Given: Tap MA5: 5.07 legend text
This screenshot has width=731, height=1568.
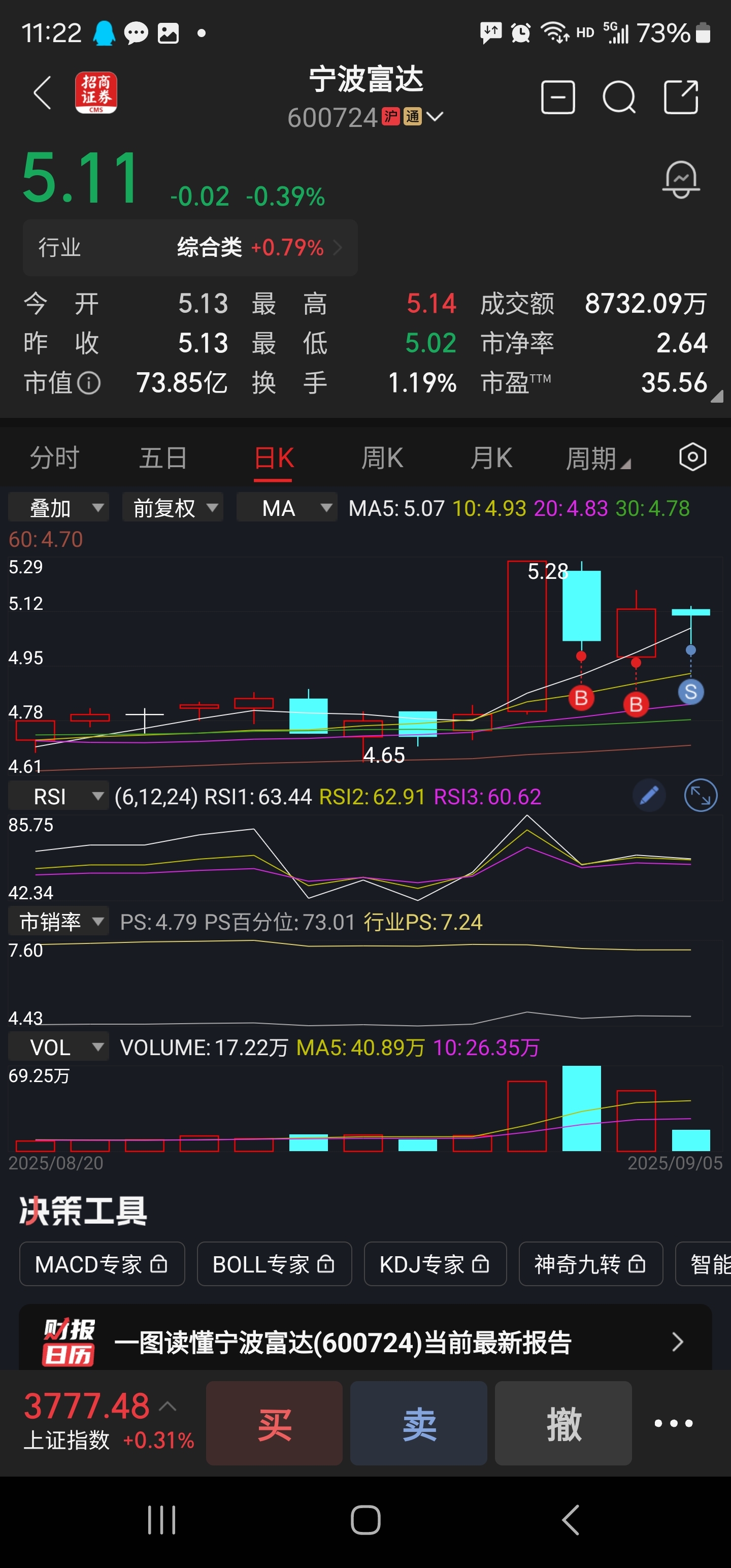Looking at the screenshot, I should pos(396,508).
